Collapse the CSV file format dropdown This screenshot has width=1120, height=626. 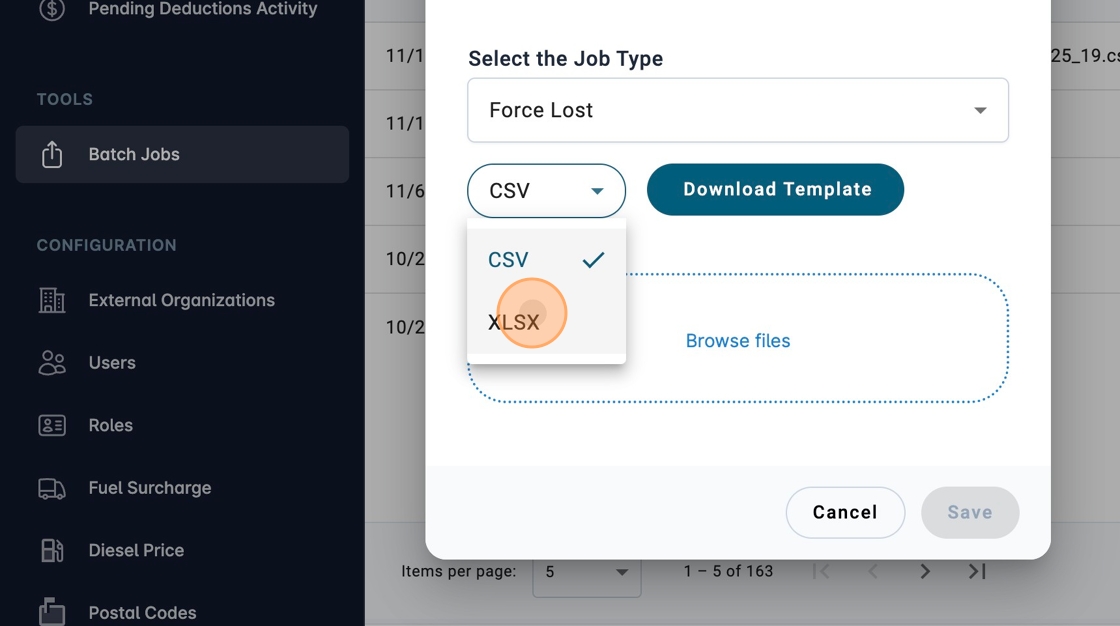[546, 190]
